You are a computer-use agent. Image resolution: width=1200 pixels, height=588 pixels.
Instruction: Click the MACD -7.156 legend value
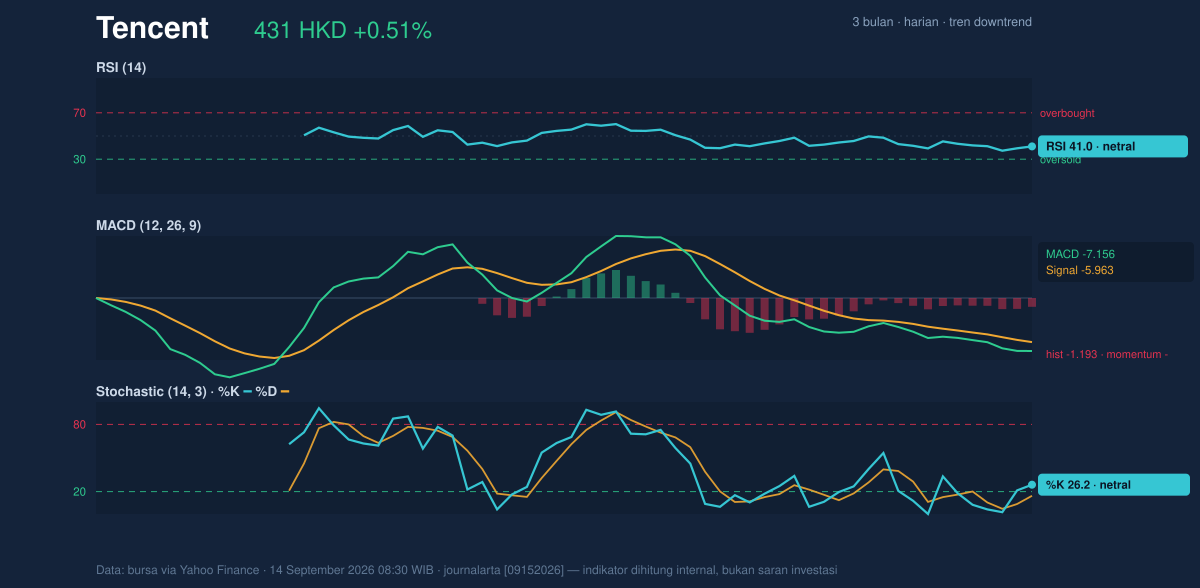(1080, 254)
